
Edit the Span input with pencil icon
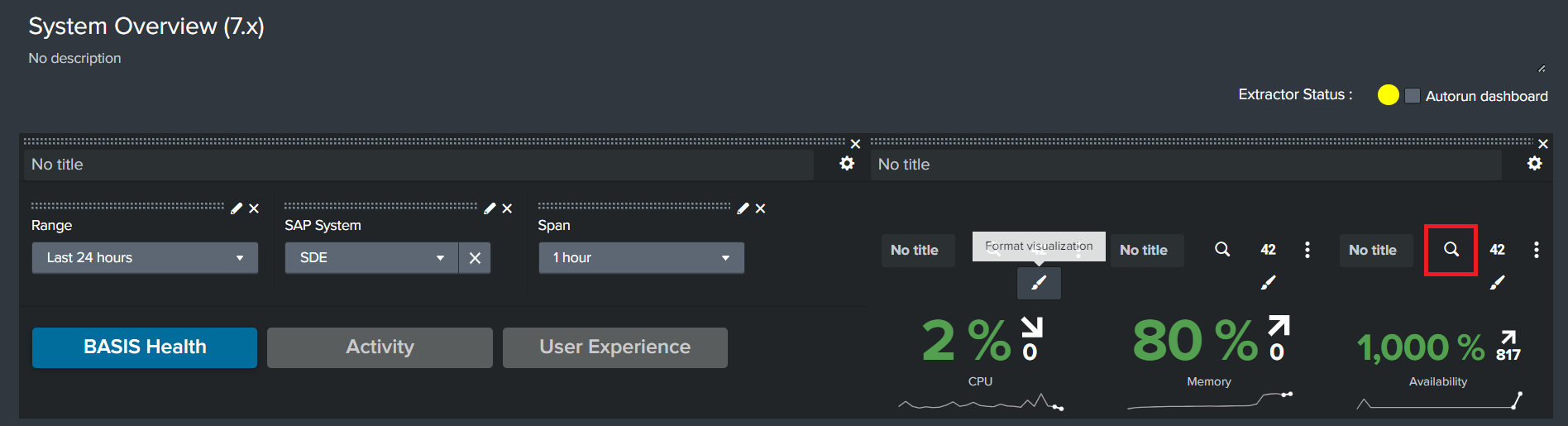click(743, 208)
